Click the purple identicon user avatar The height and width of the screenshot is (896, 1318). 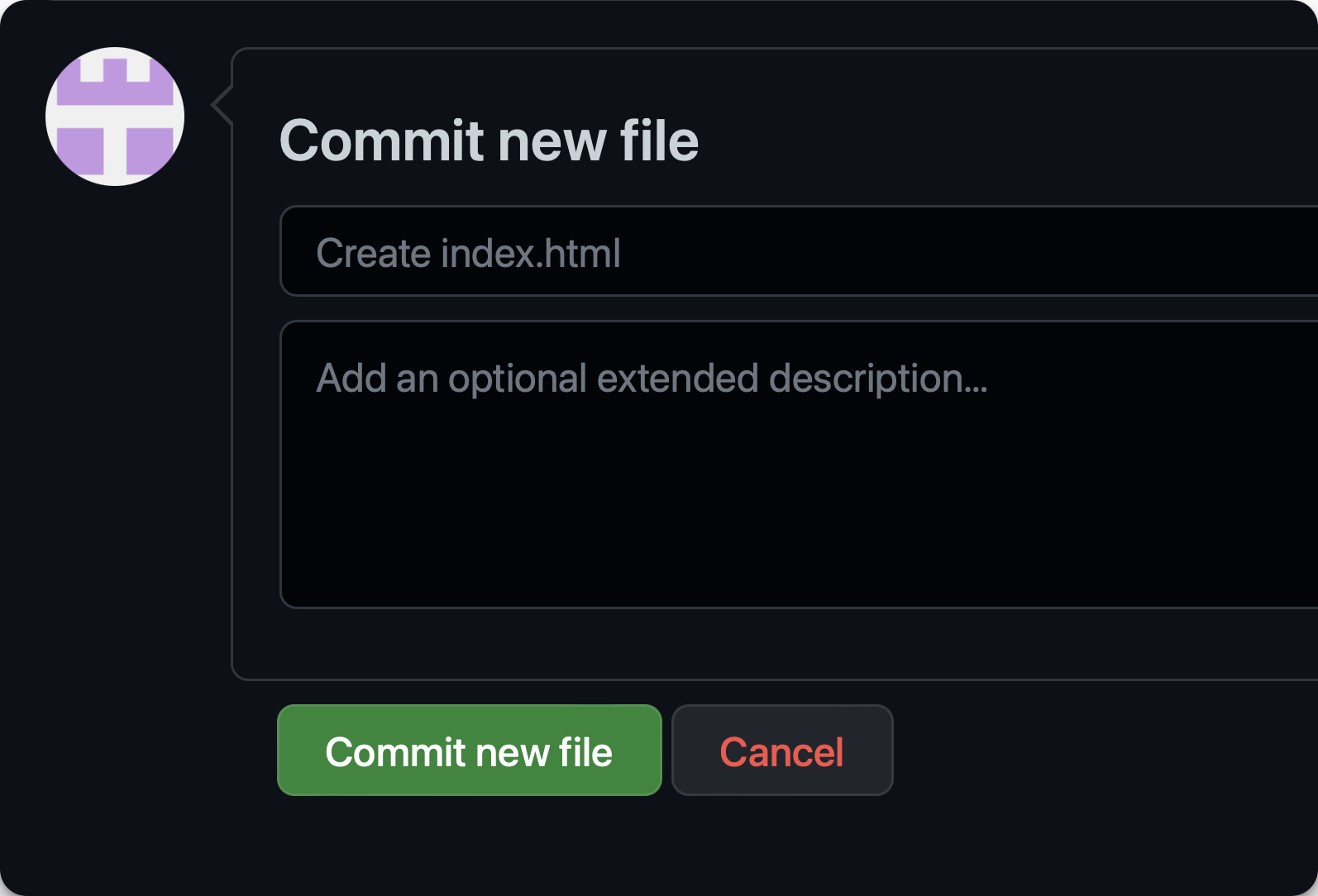115,117
